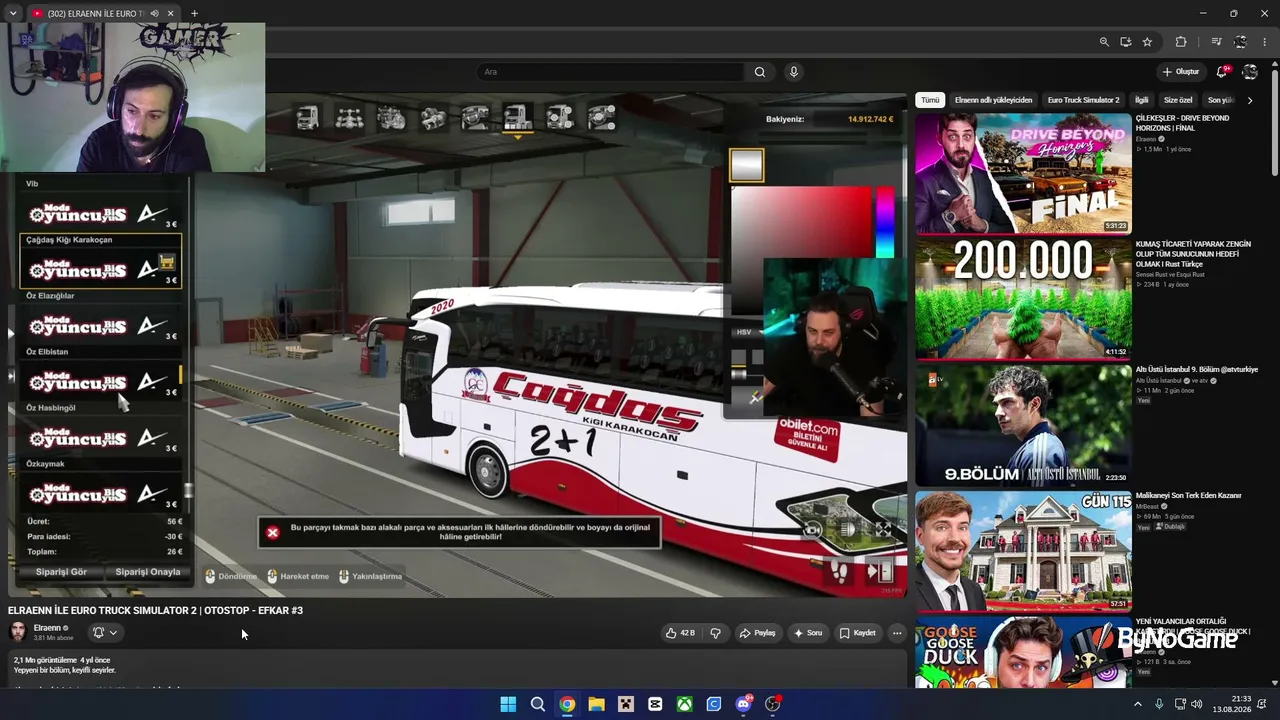Click the highlighted truck category icon in the game toolbar
The image size is (1280, 720).
coord(517,118)
